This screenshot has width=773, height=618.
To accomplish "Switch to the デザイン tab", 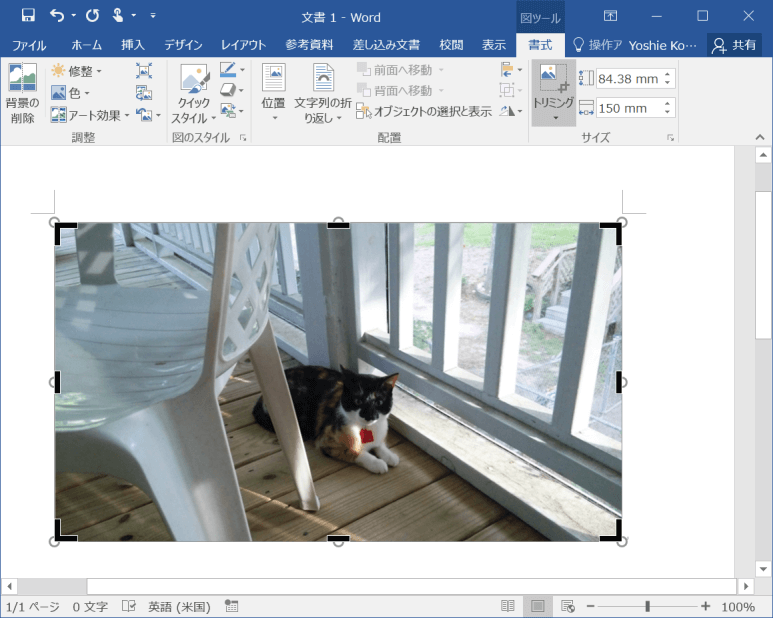I will pyautogui.click(x=183, y=45).
